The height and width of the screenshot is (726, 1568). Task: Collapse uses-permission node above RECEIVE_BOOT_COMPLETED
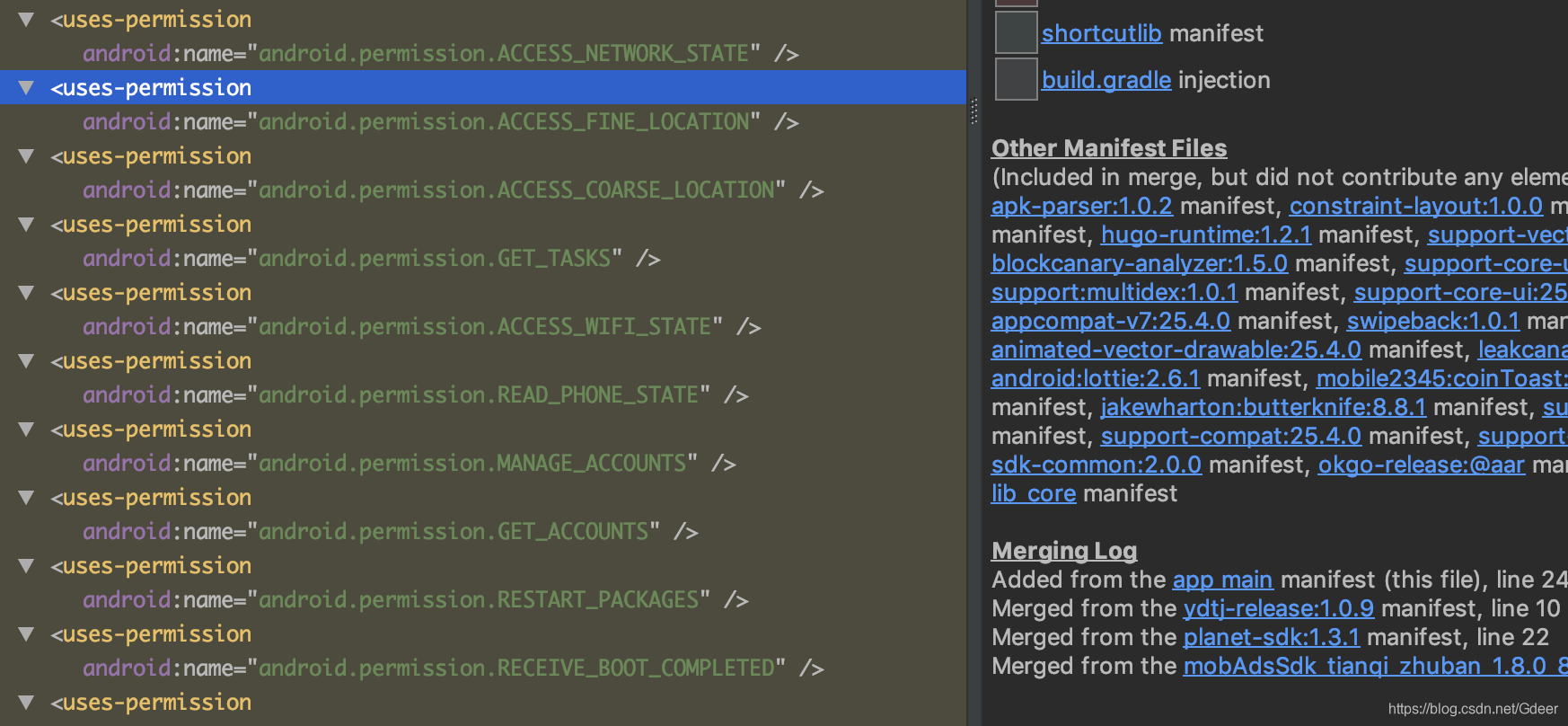point(26,633)
